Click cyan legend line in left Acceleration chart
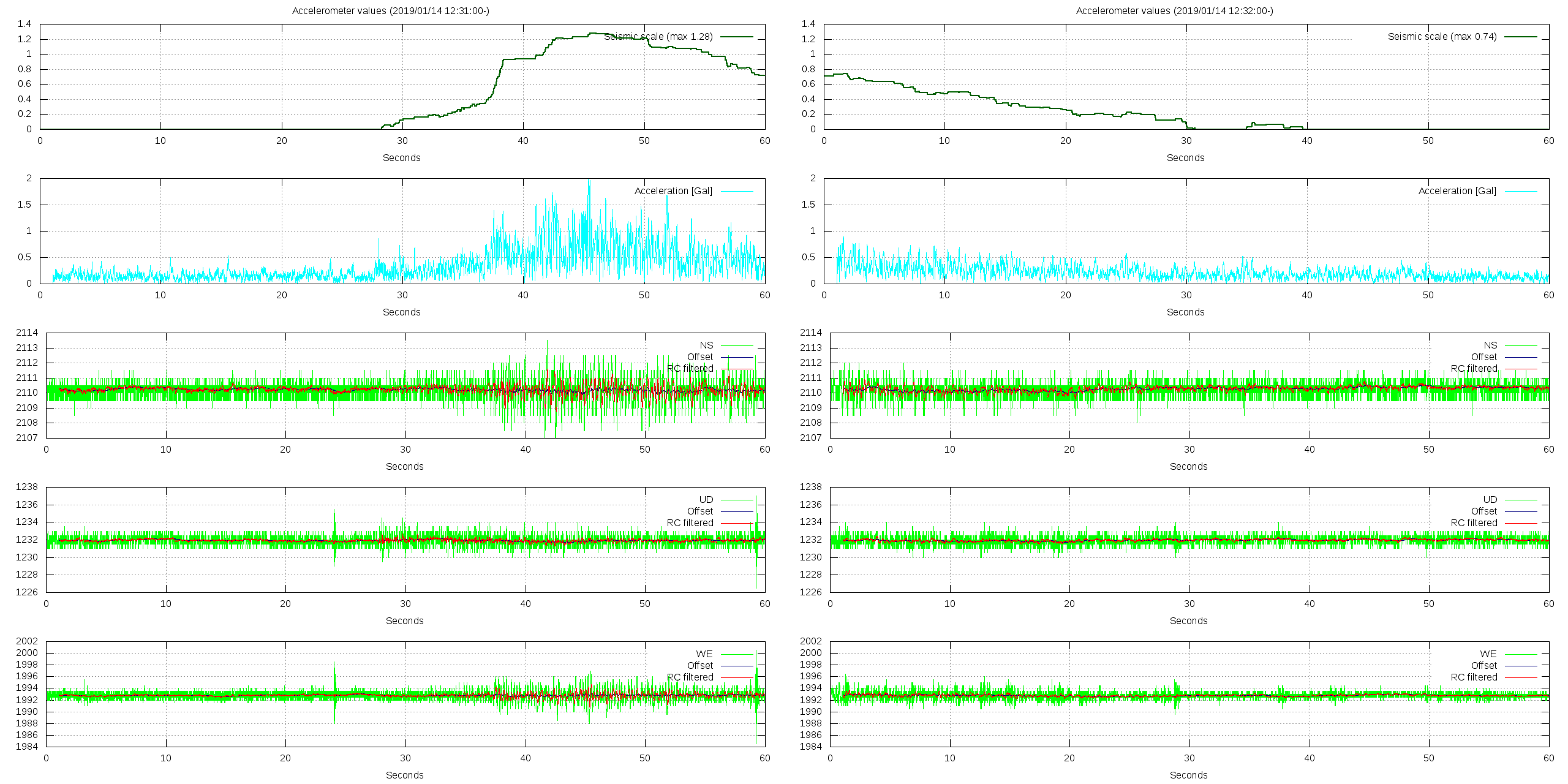The height and width of the screenshot is (784, 1568). pos(737,191)
